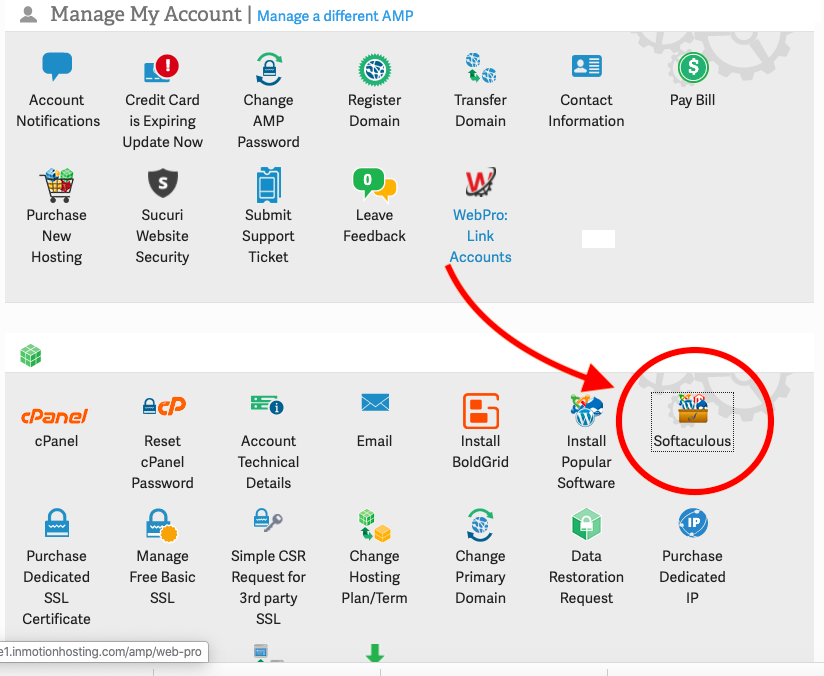Click the Register Domain globe icon

pos(375,69)
